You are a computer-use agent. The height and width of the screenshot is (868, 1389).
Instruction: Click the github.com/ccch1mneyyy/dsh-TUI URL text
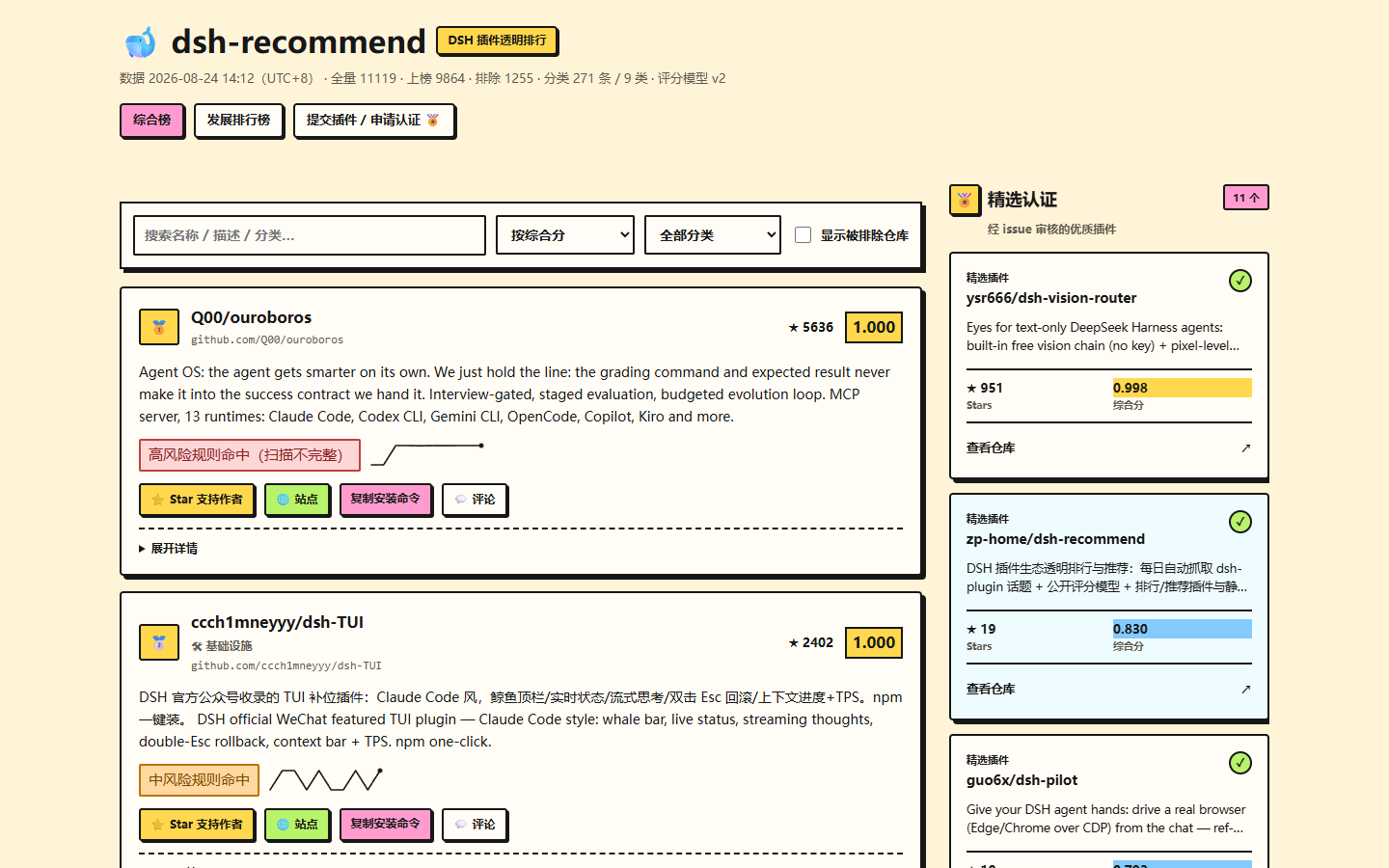286,665
